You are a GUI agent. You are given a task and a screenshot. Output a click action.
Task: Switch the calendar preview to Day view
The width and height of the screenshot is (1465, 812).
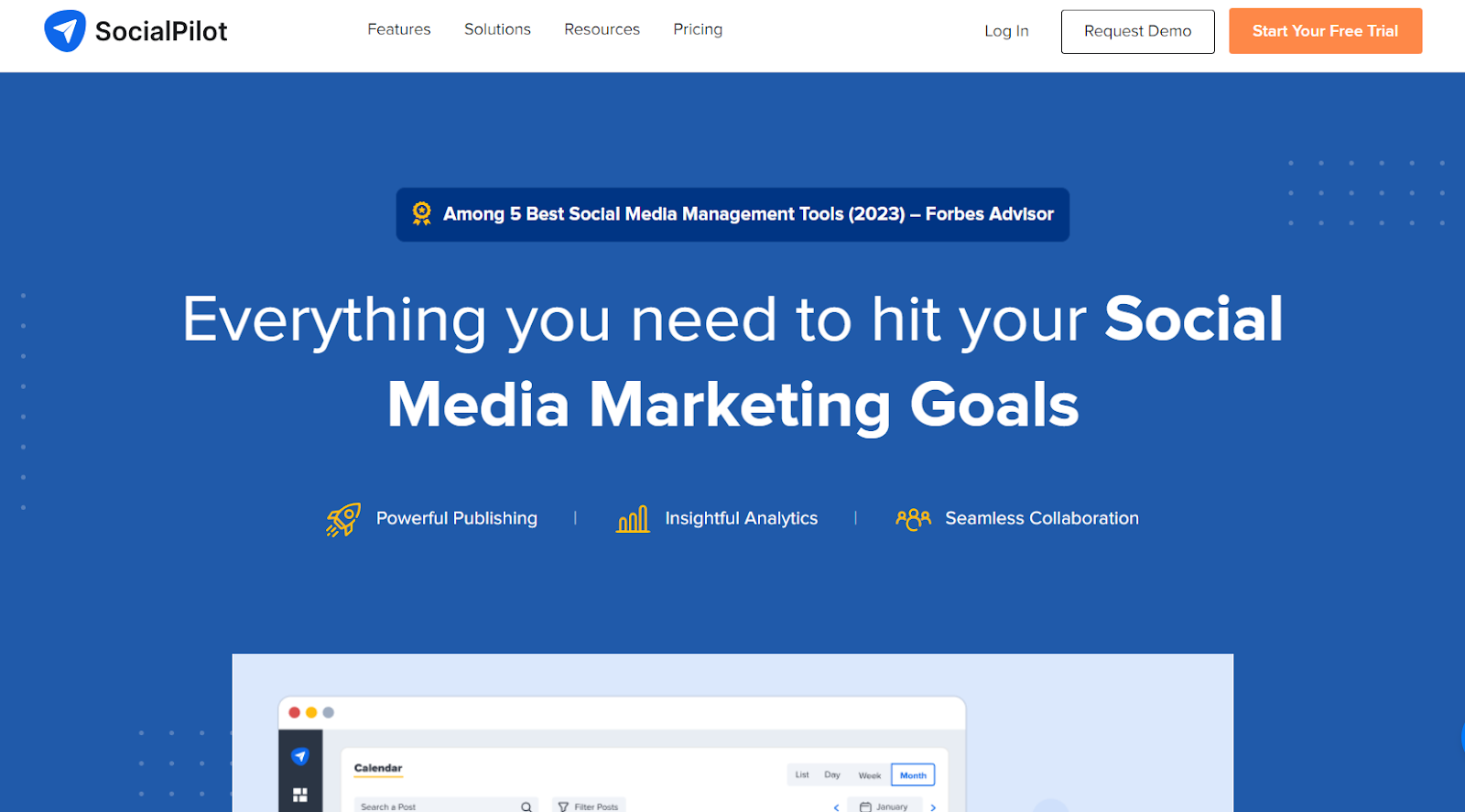pos(832,774)
